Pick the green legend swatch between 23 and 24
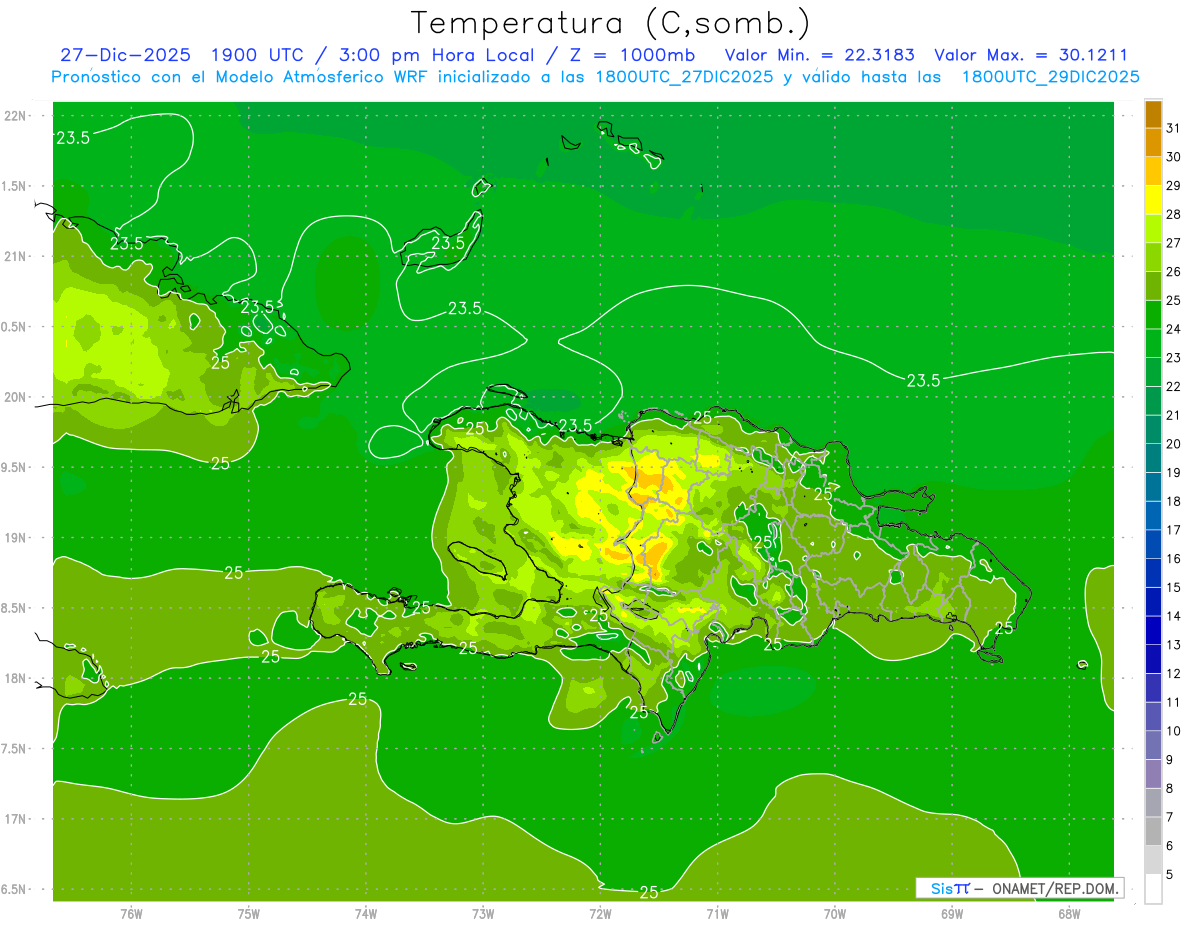 (1153, 344)
